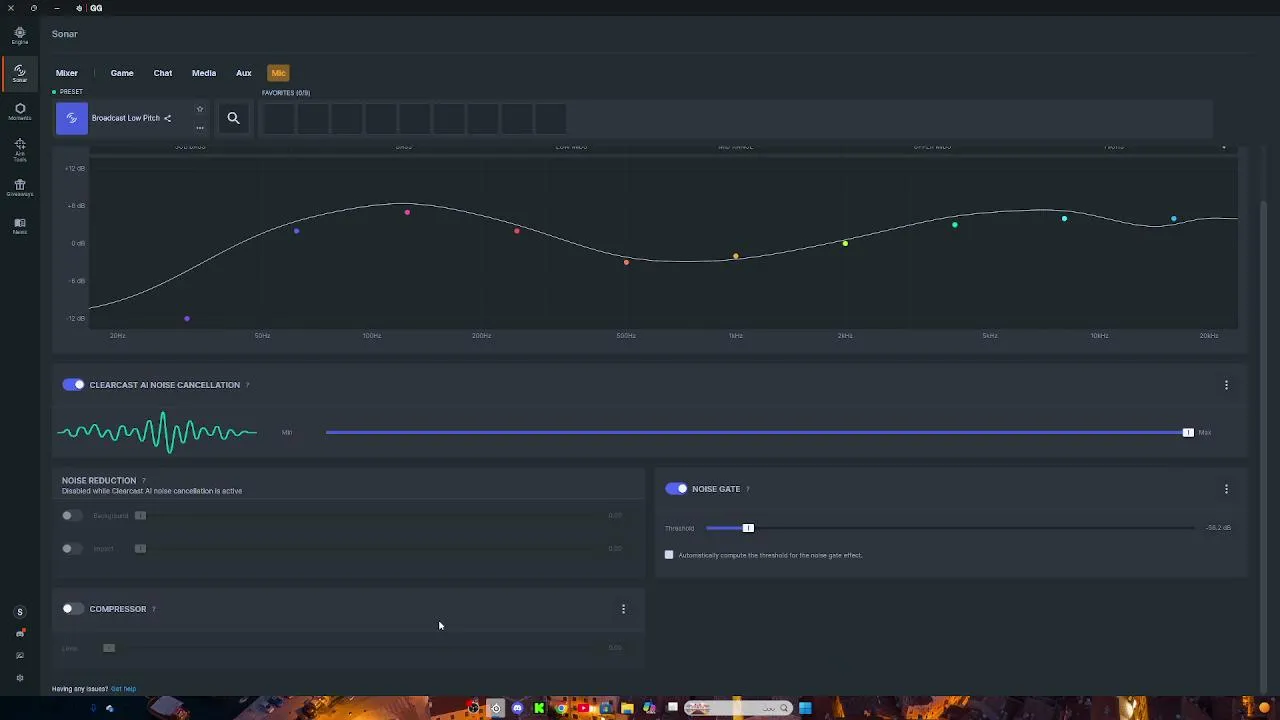Select the purple EQ band point
The width and height of the screenshot is (1280, 720).
(187, 319)
